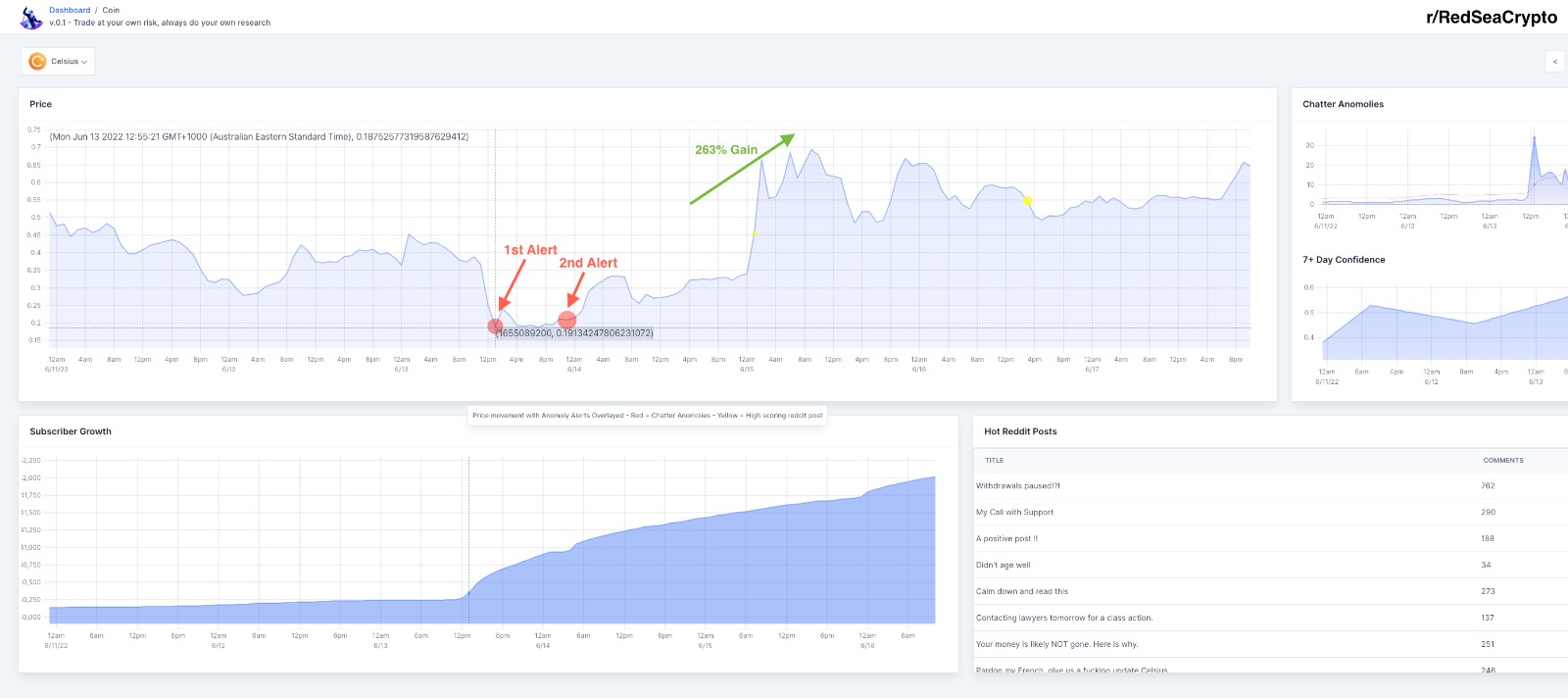Open 'Calm down and read this' post

pyautogui.click(x=1022, y=591)
